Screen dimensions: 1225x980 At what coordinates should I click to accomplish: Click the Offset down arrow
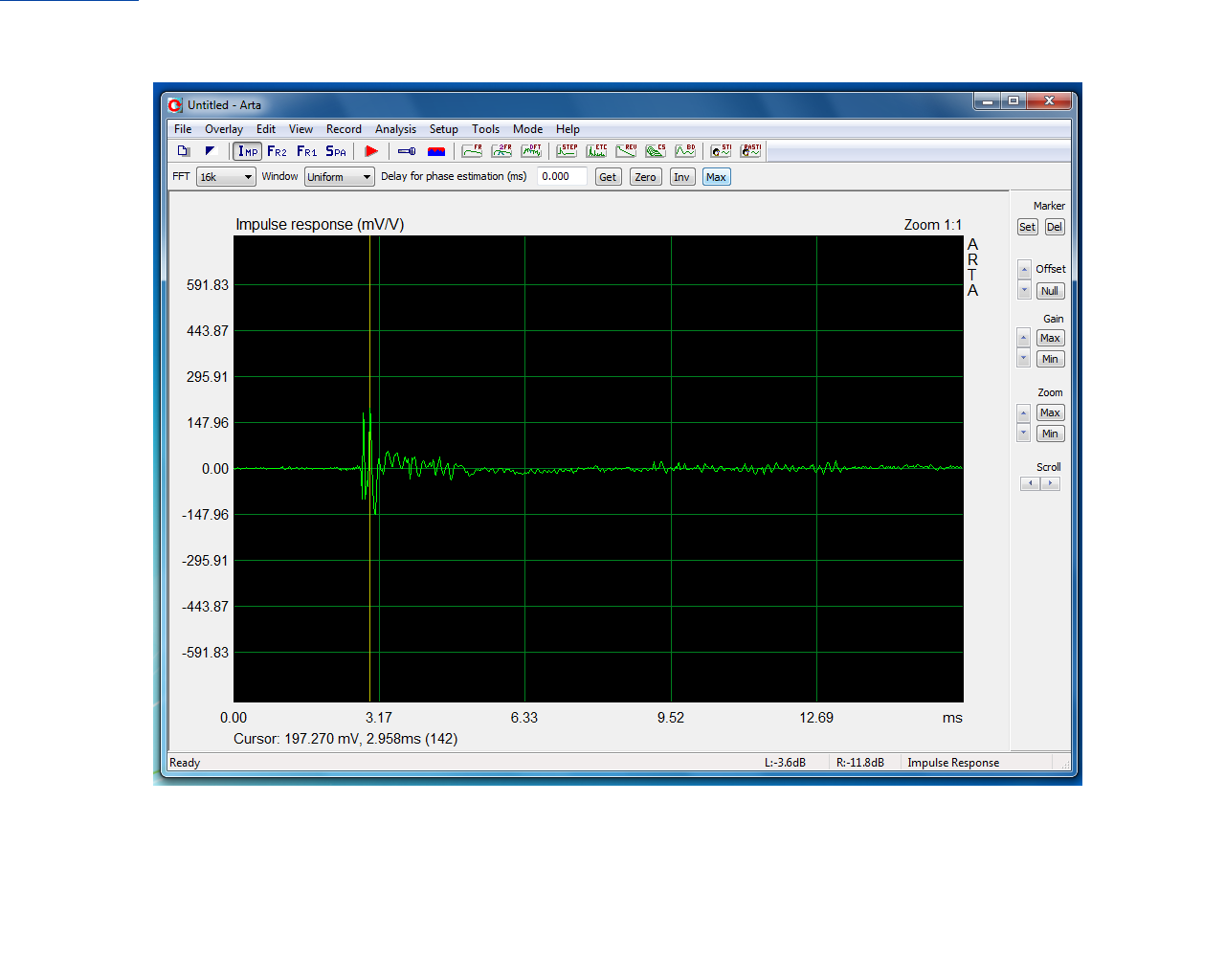[1024, 289]
